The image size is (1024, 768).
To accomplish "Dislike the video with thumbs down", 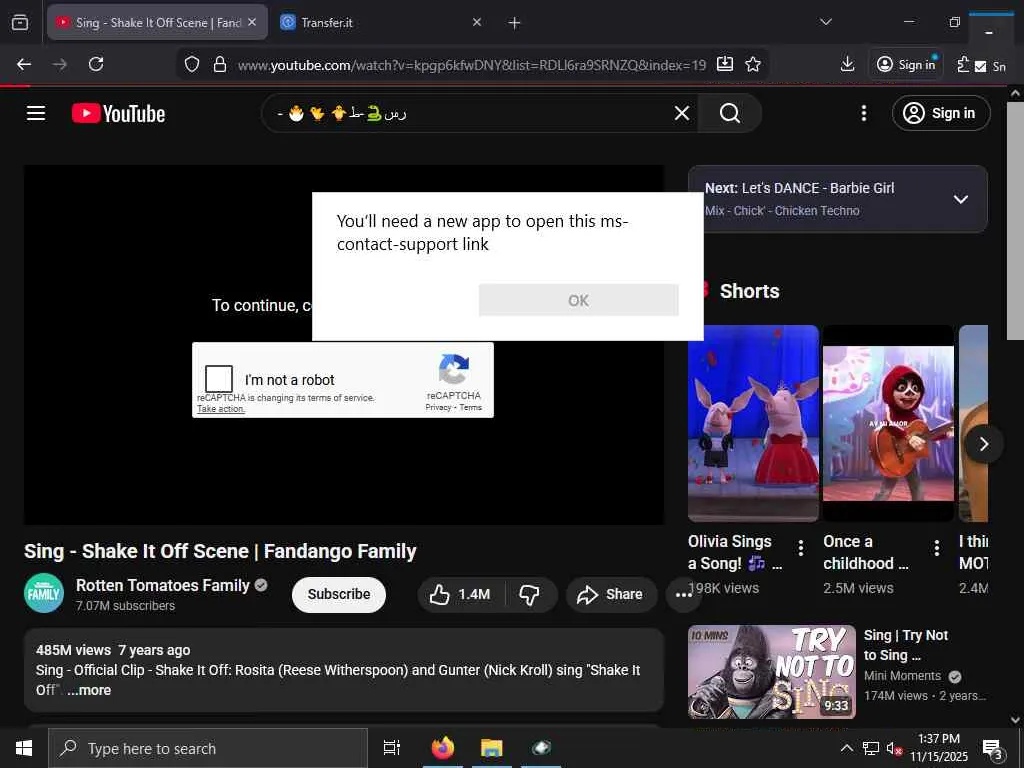I will tap(529, 594).
